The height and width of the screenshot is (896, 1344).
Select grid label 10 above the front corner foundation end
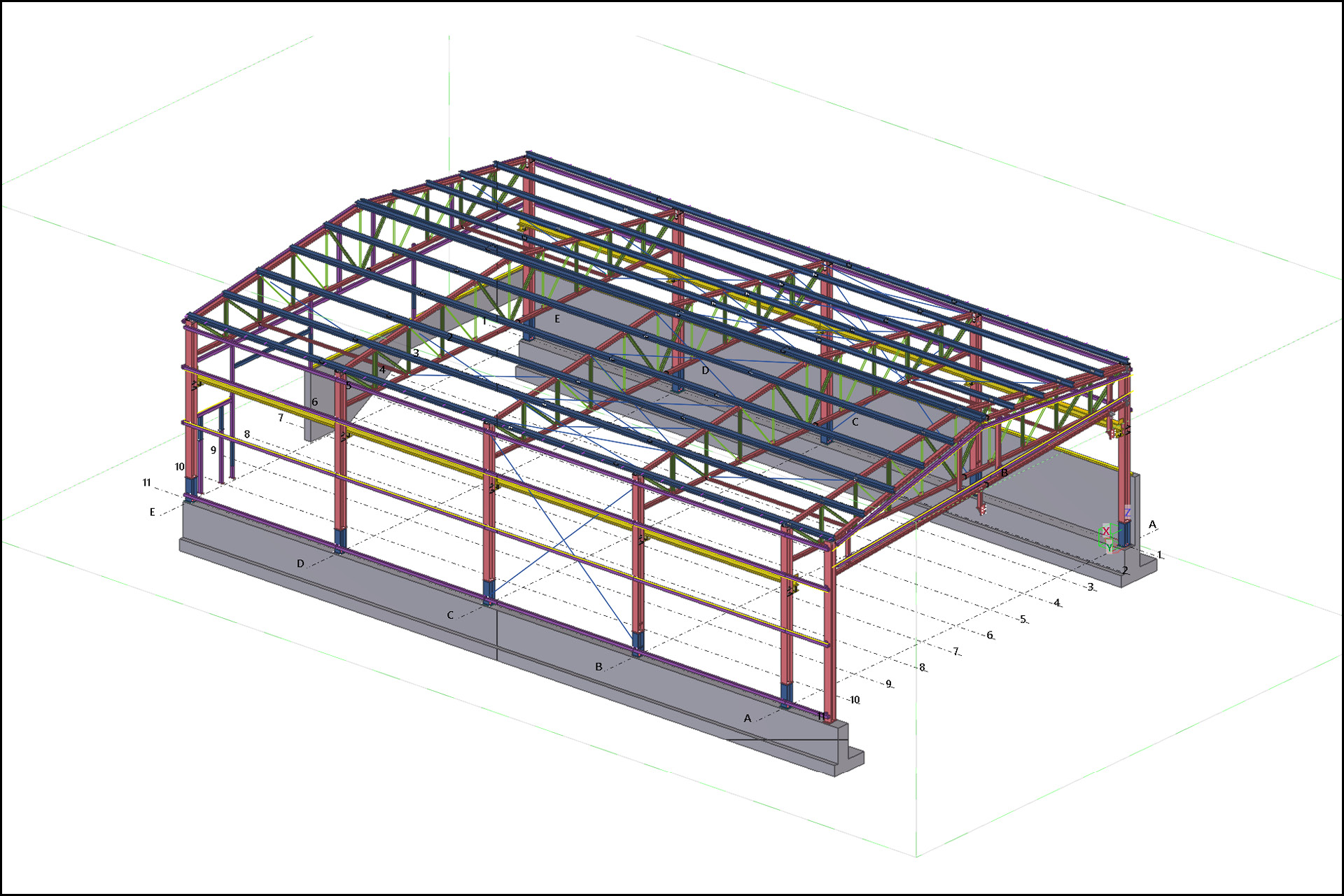[855, 700]
